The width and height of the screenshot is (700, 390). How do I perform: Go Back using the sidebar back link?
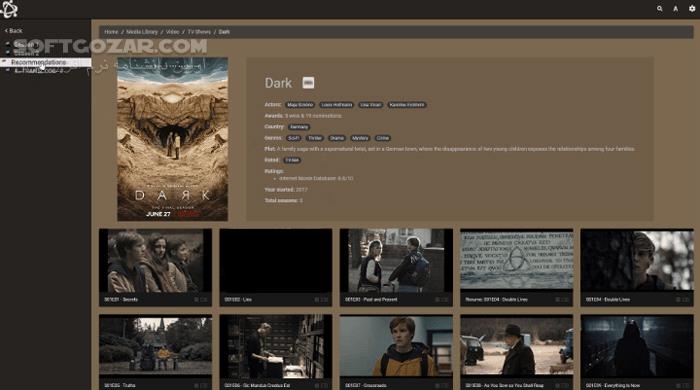[13, 31]
